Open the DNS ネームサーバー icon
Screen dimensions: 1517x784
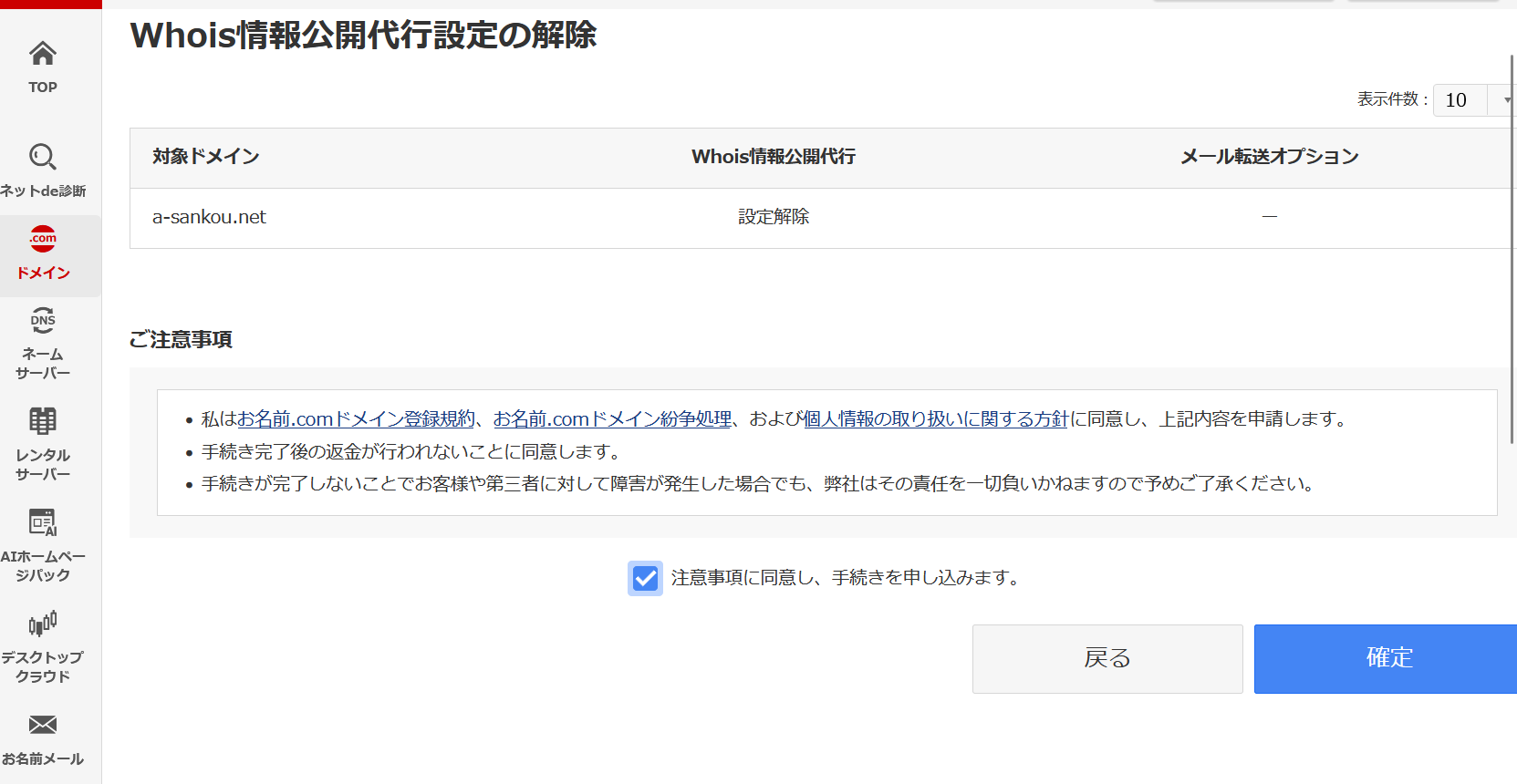43,321
